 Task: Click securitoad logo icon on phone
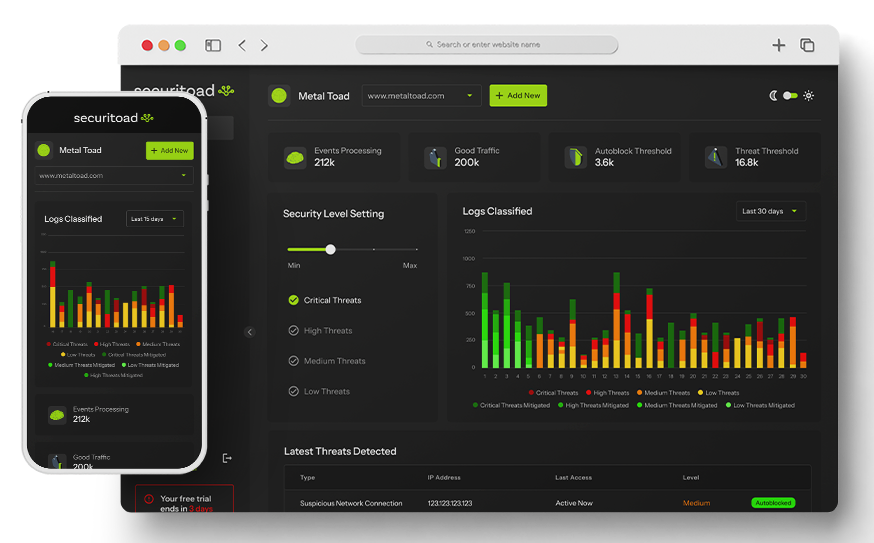(147, 118)
